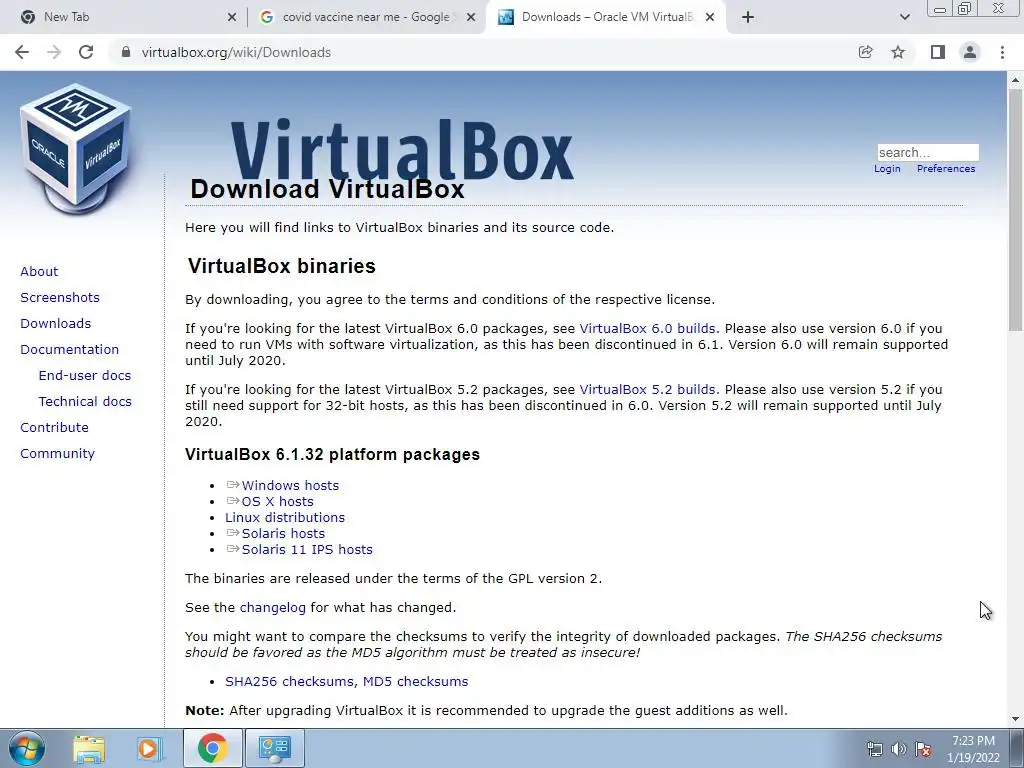Open Chrome's three-dot menu
The height and width of the screenshot is (768, 1024).
tap(1002, 52)
